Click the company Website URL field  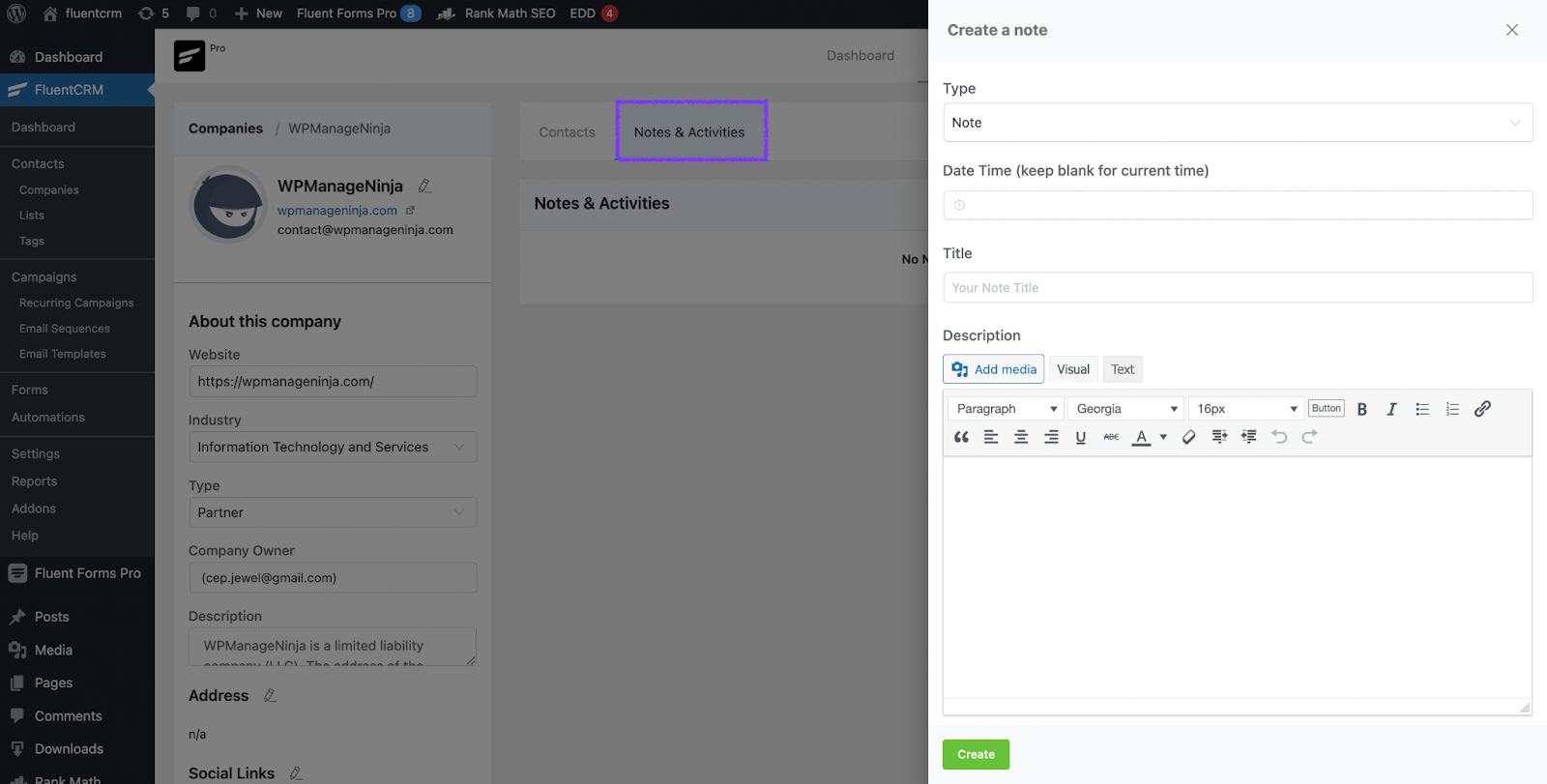pos(333,382)
